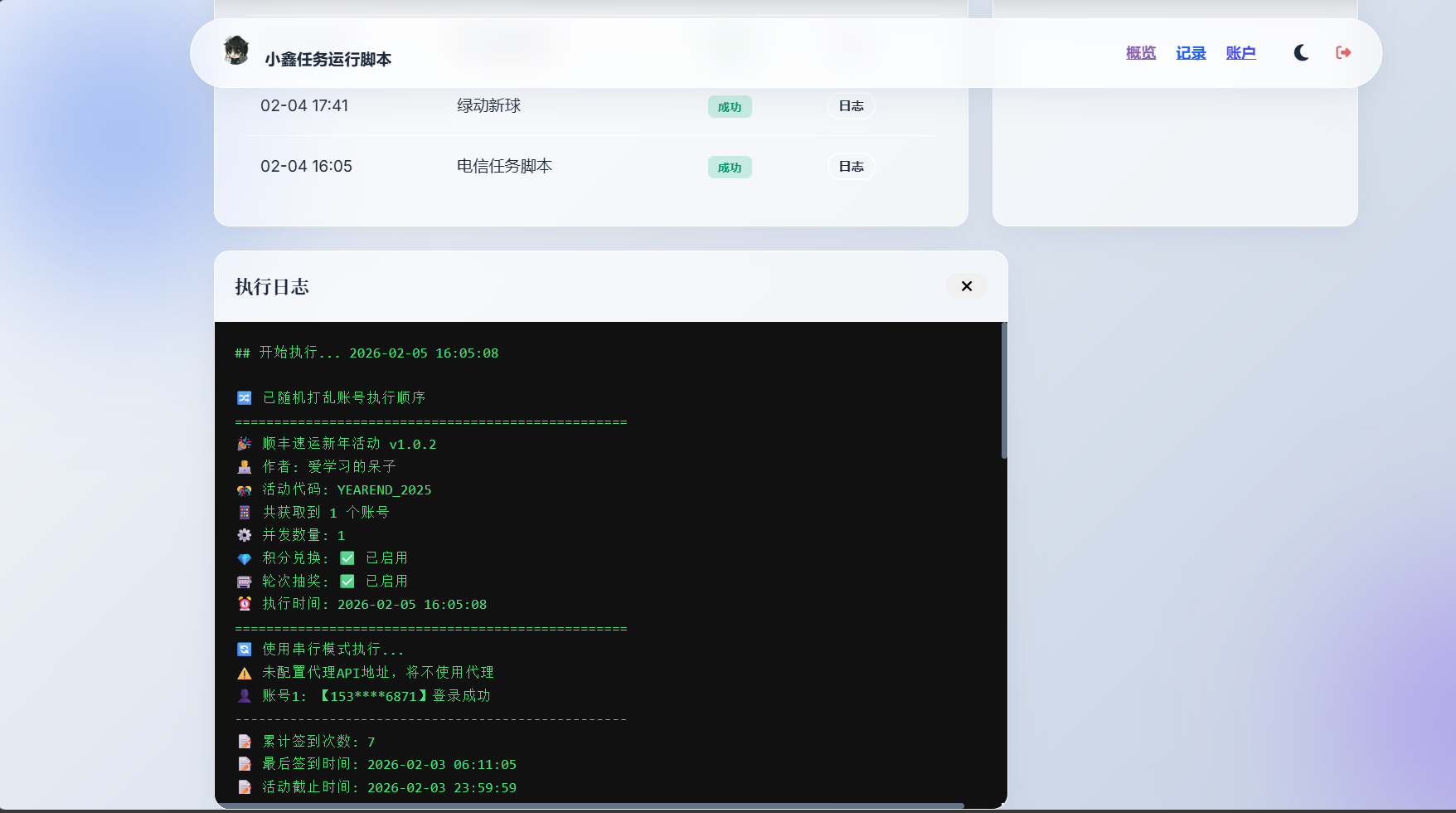
Task: Click the 已启用 checkmark for 轮次抽奖
Action: pos(348,581)
